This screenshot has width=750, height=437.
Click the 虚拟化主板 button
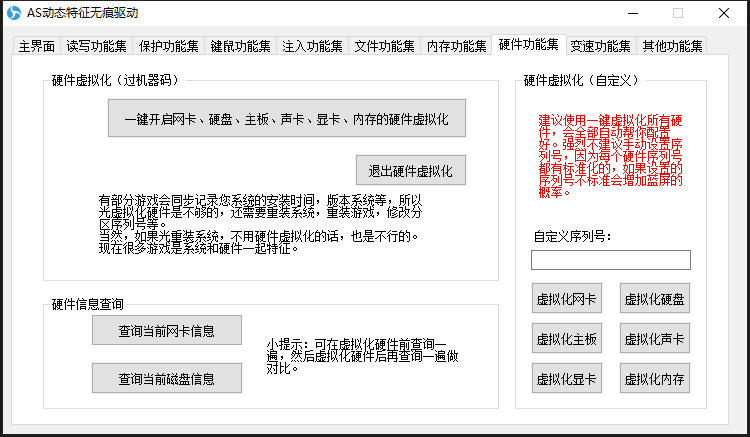click(x=567, y=339)
